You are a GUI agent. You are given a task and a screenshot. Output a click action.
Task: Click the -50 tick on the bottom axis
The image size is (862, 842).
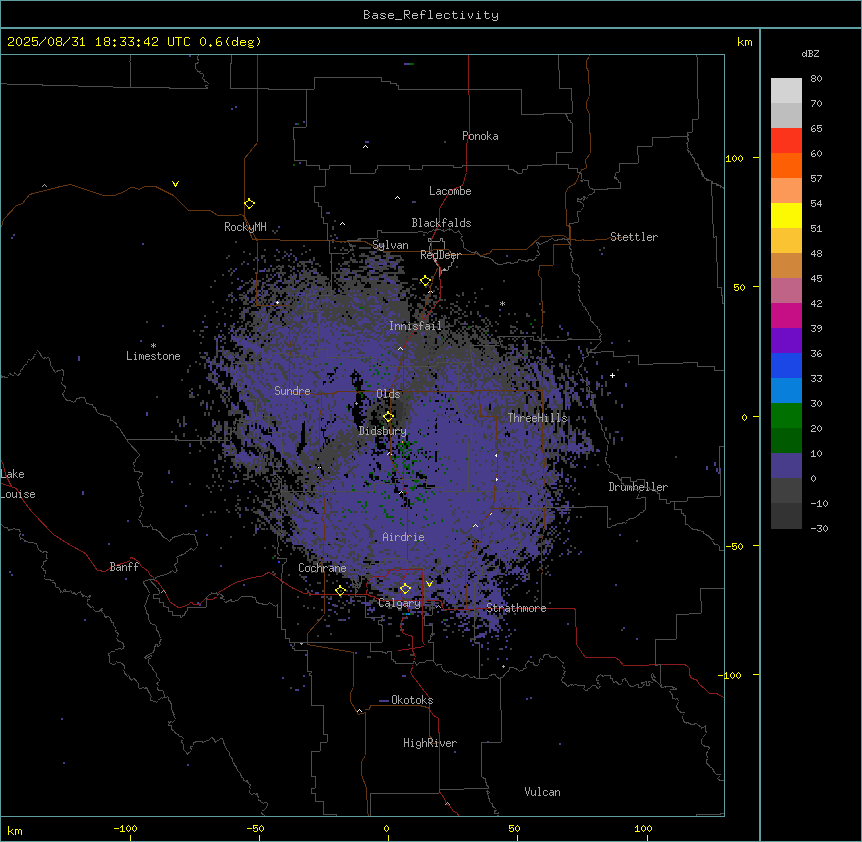tap(255, 828)
